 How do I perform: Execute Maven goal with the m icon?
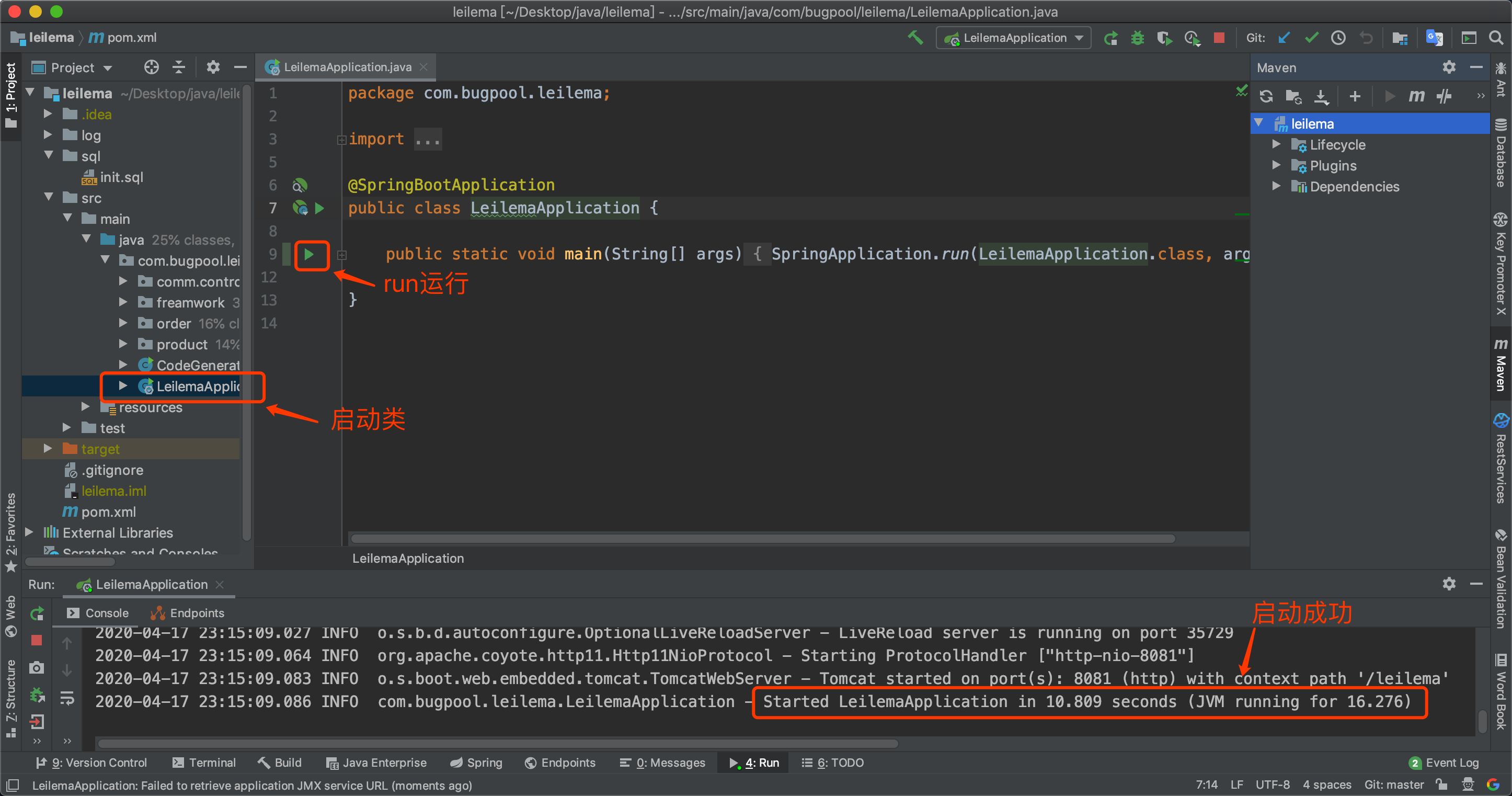click(x=1416, y=96)
